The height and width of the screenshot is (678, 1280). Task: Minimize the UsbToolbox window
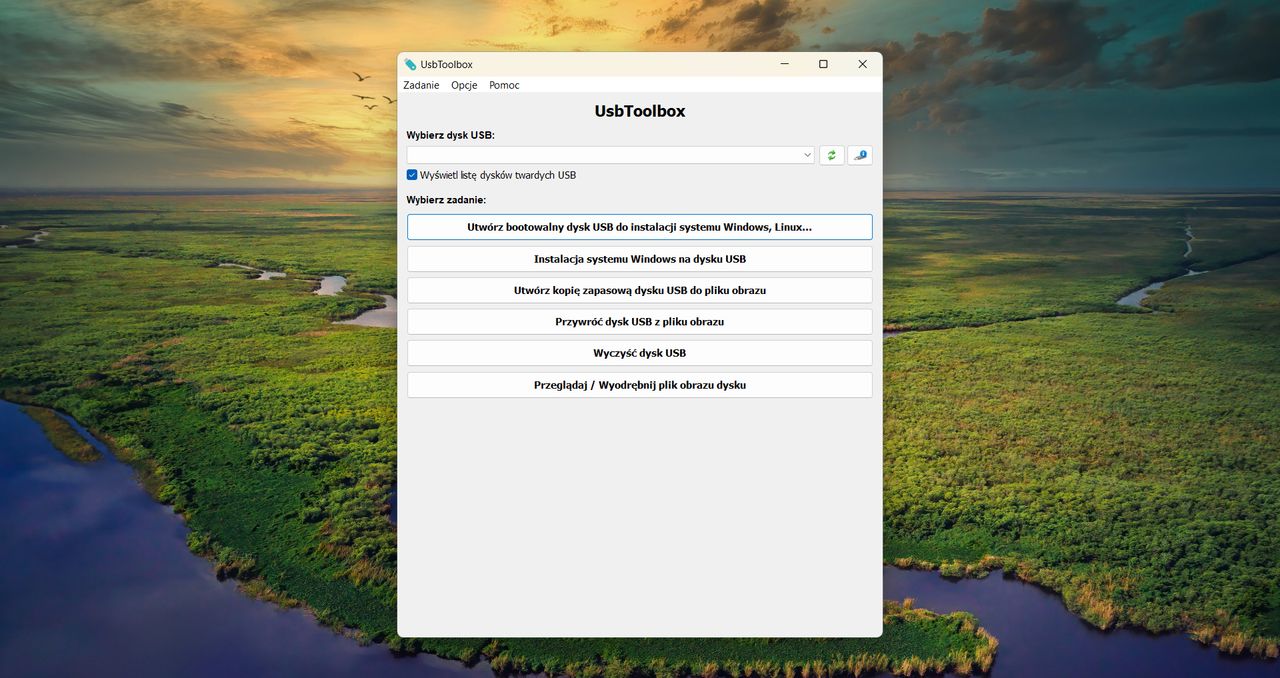(783, 63)
